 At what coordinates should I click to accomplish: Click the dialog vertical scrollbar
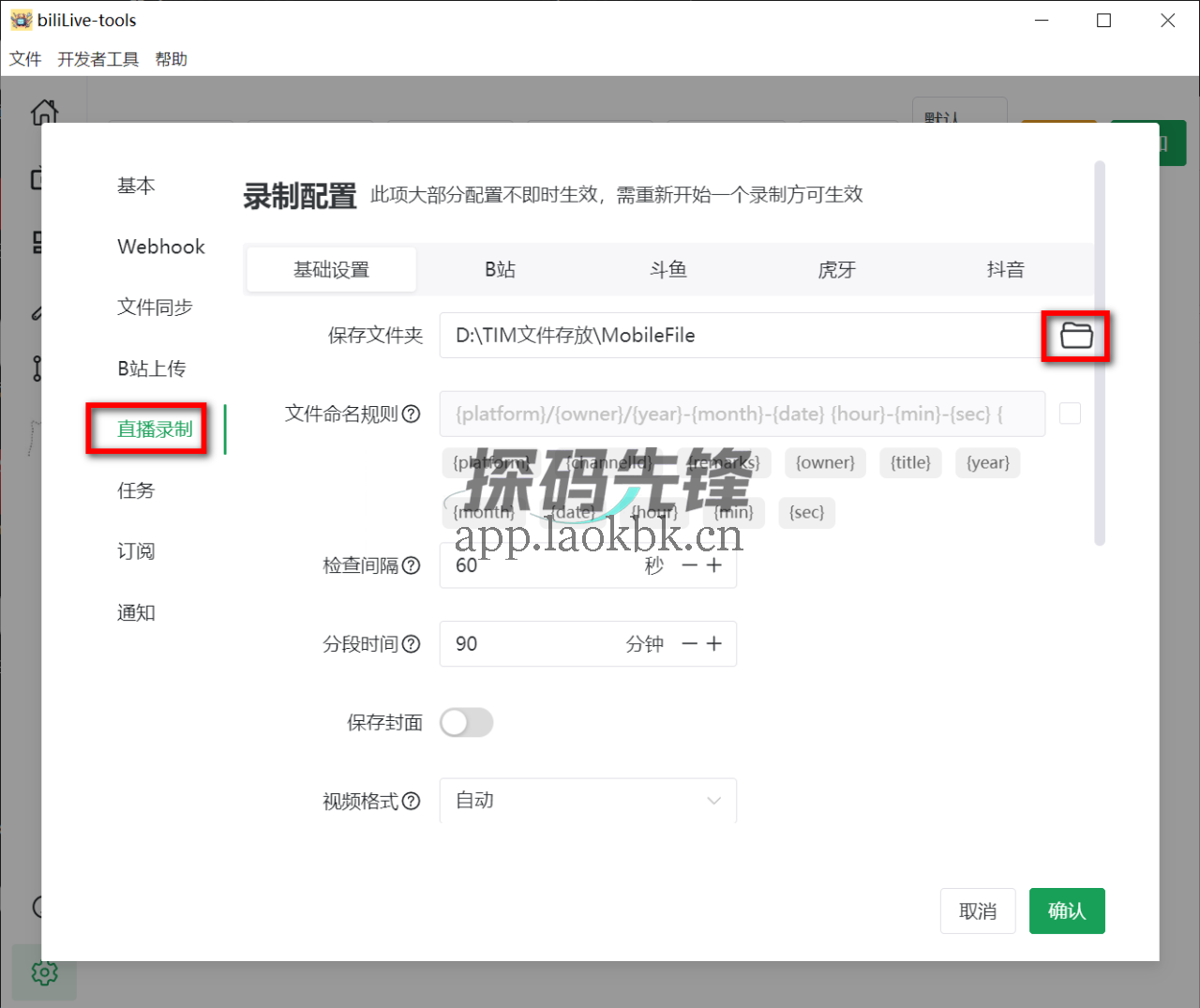[1100, 353]
